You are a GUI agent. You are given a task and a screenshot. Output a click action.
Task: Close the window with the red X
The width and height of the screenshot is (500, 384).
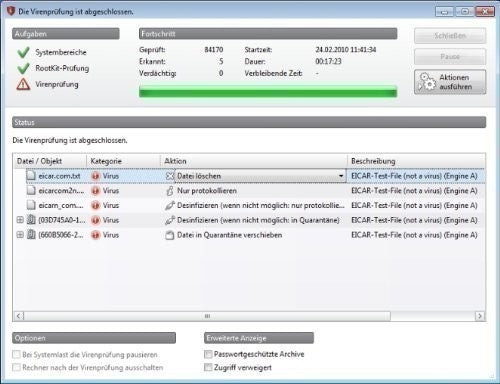pyautogui.click(x=485, y=12)
